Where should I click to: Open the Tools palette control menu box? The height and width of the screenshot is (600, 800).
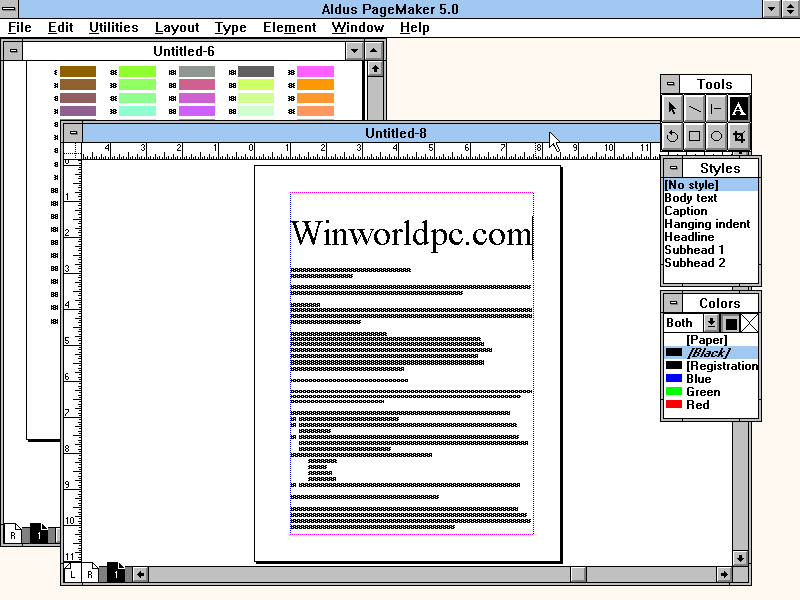pyautogui.click(x=671, y=84)
